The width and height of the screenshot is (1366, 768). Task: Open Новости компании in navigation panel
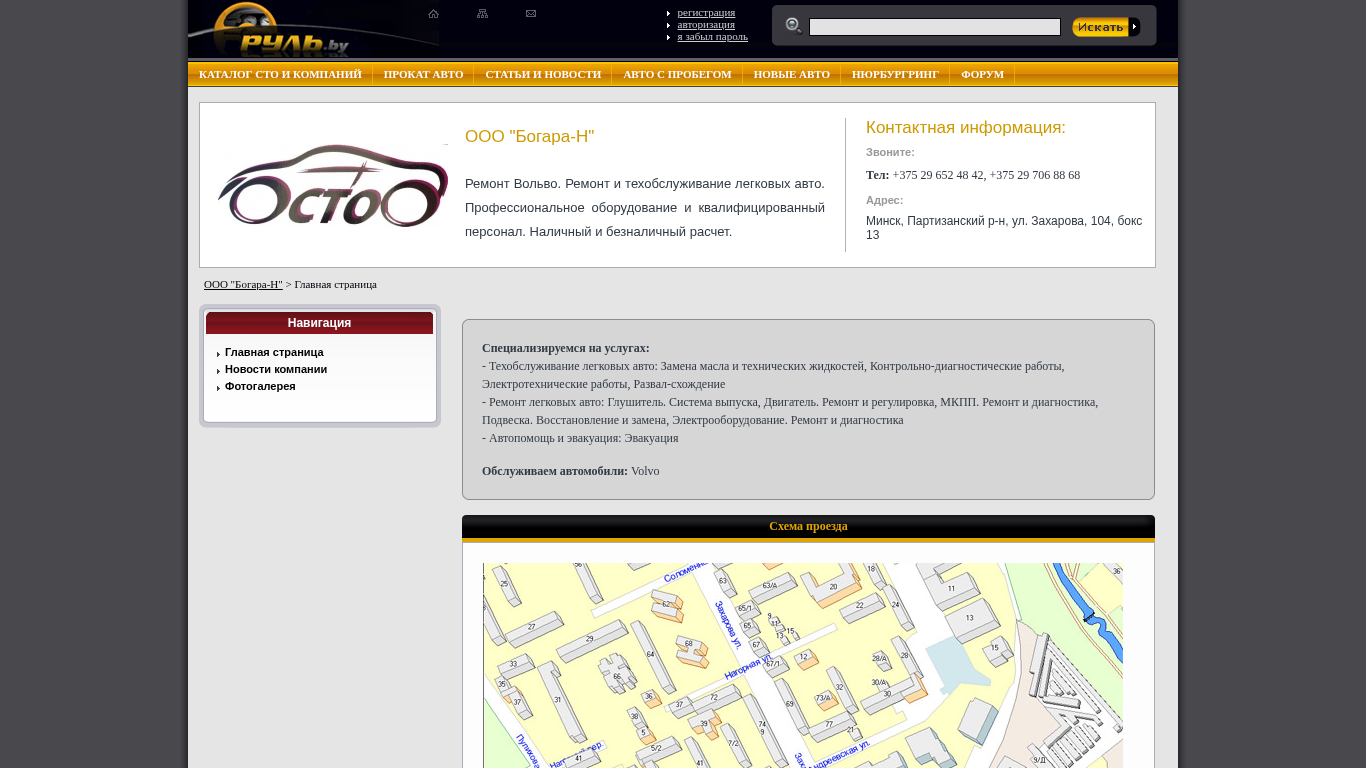(x=276, y=369)
